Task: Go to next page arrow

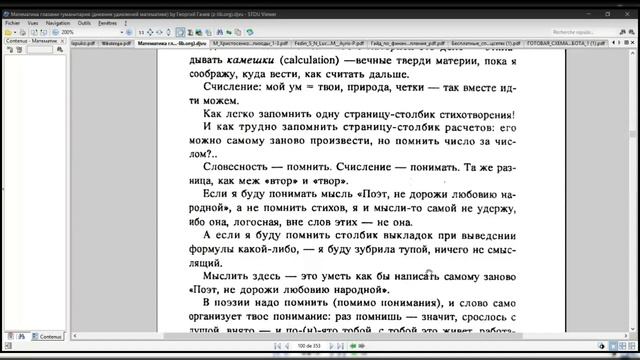Action: [331, 346]
